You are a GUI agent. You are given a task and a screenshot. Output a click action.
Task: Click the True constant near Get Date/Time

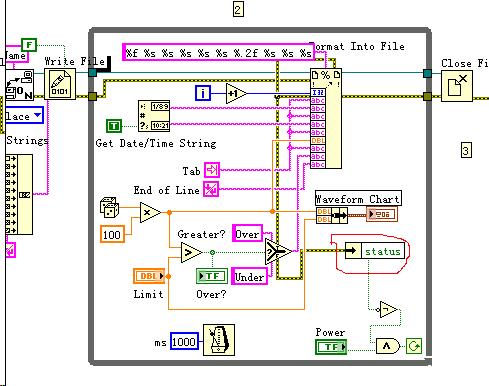[x=114, y=126]
